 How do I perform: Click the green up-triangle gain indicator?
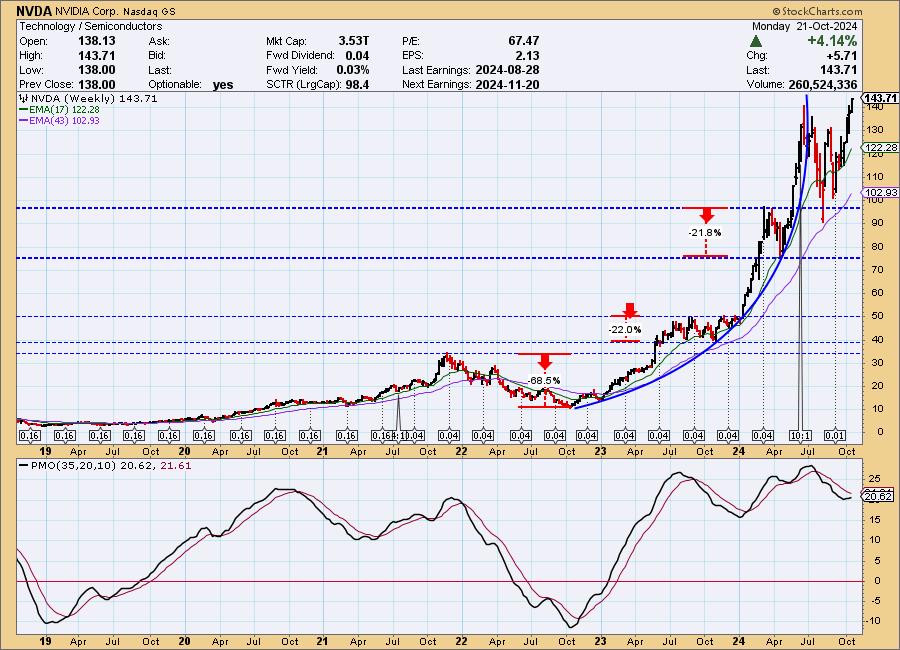pyautogui.click(x=756, y=41)
